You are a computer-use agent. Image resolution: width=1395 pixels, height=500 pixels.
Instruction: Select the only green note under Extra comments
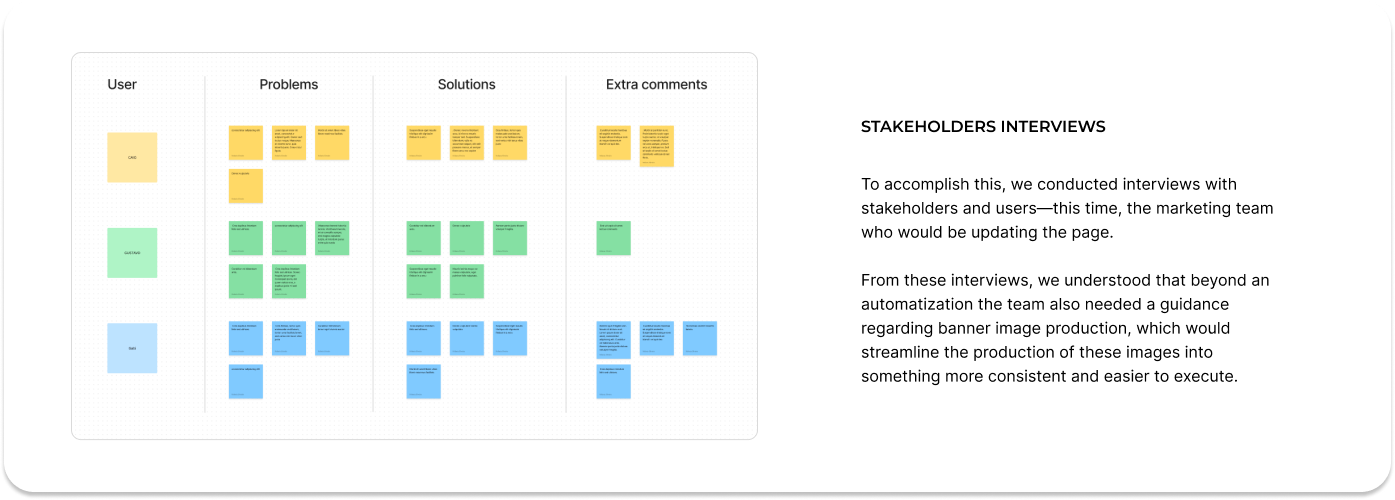pyautogui.click(x=613, y=238)
